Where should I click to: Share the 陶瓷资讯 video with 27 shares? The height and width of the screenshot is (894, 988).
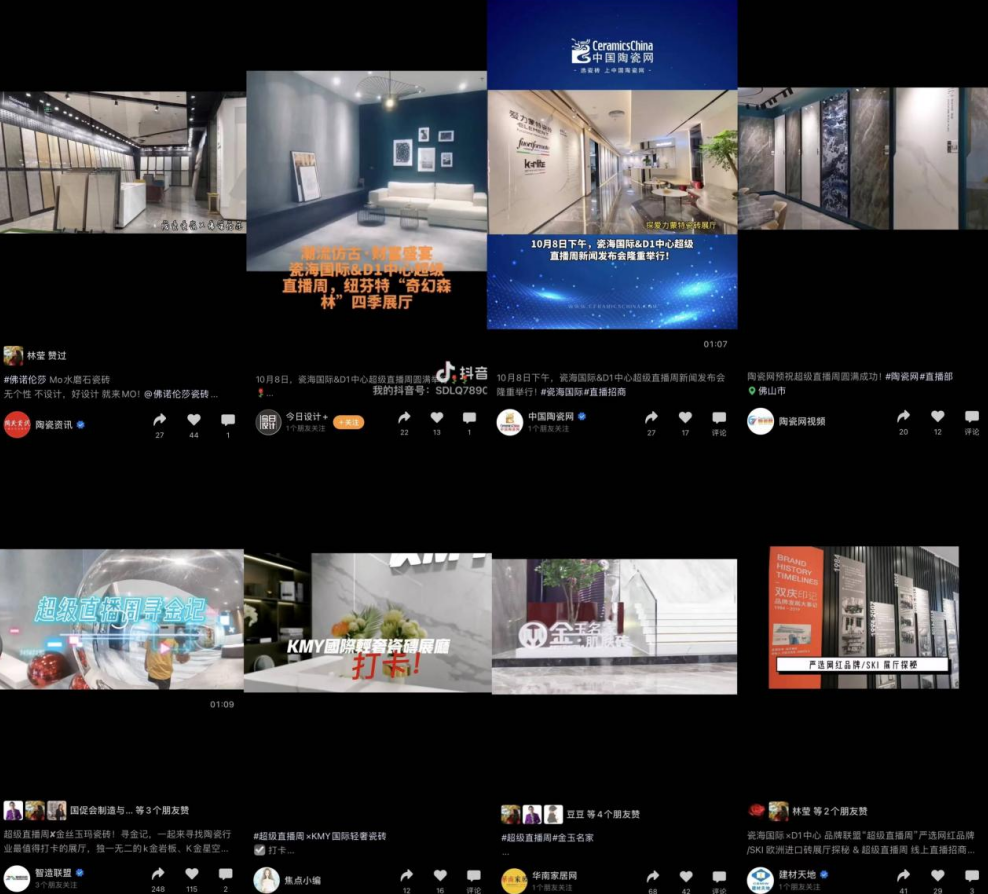(159, 420)
